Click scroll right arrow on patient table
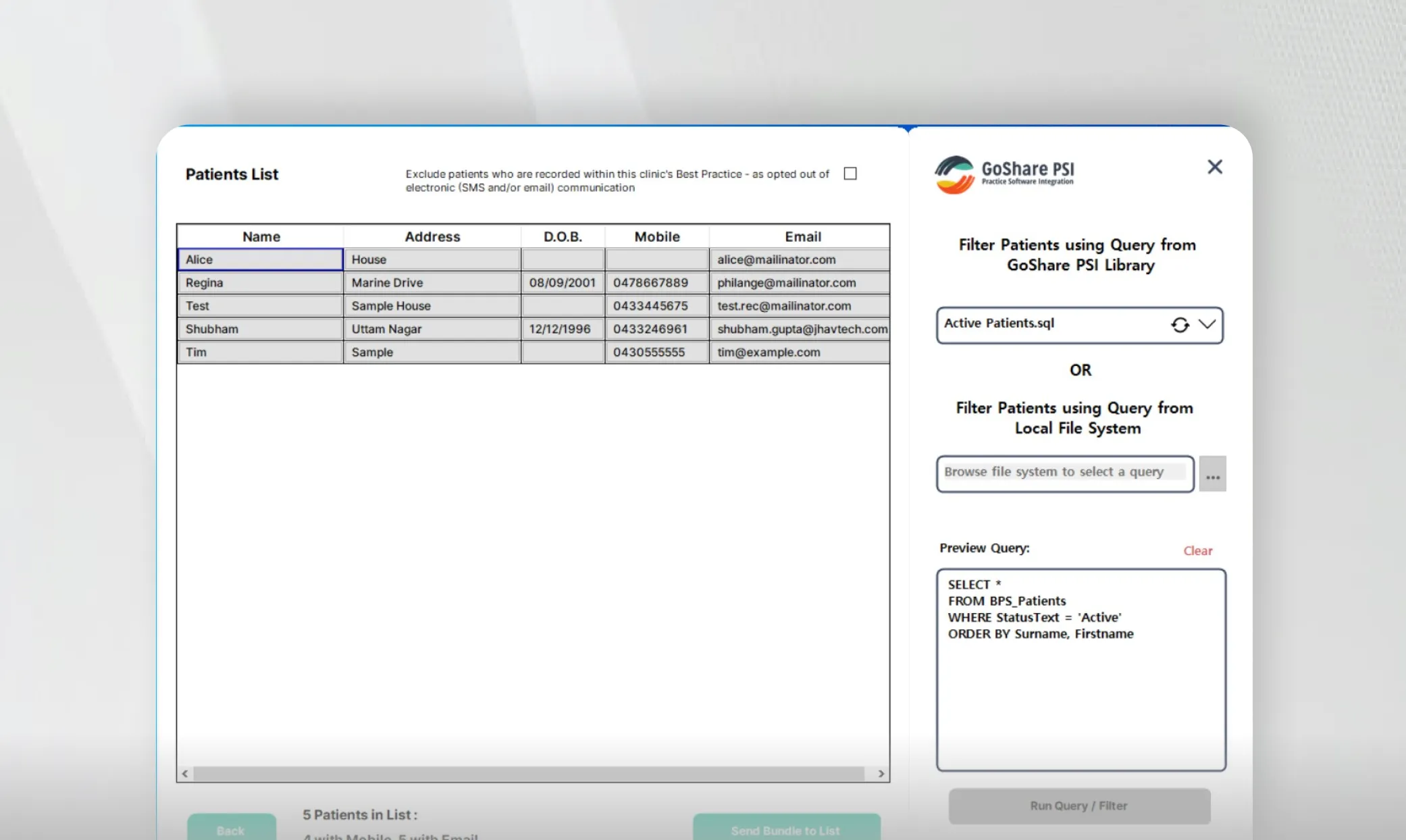1406x840 pixels. (x=881, y=774)
